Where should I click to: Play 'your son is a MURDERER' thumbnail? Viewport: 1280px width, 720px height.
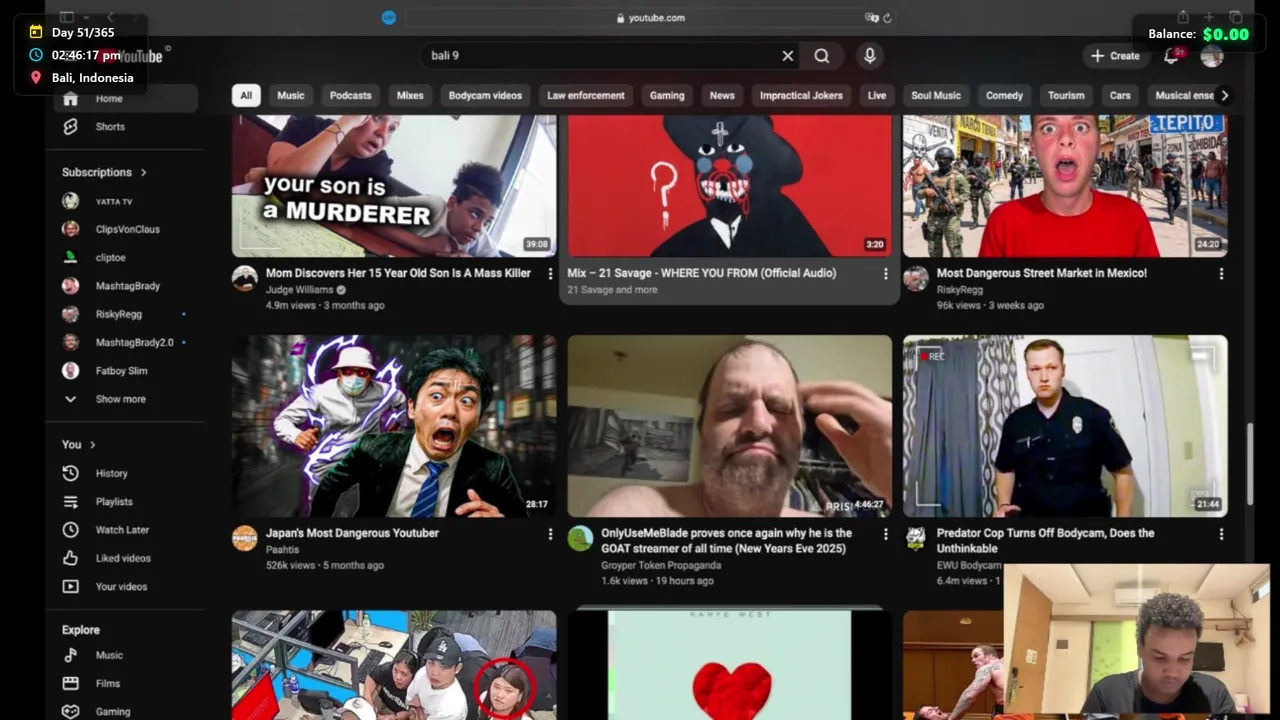tap(394, 186)
